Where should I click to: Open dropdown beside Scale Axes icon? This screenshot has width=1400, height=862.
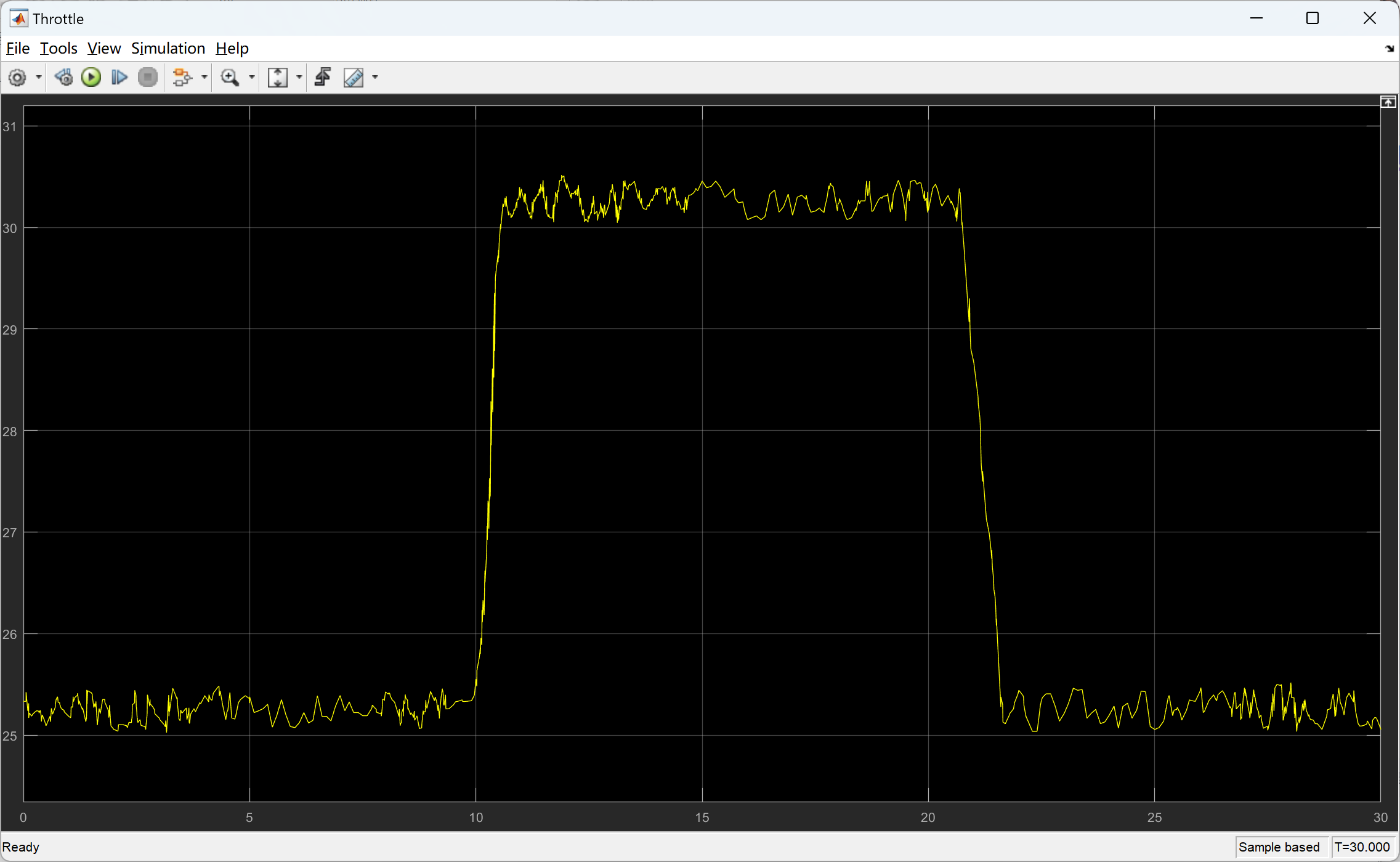click(x=299, y=78)
